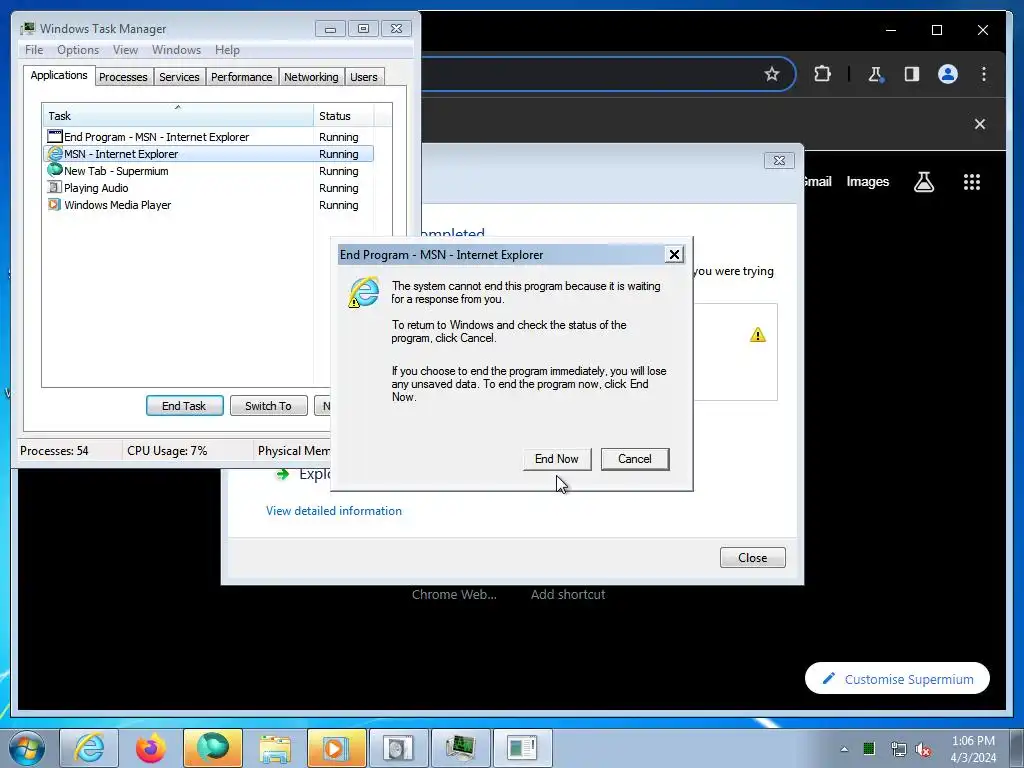Click Cancel in End Program dialog

[635, 459]
